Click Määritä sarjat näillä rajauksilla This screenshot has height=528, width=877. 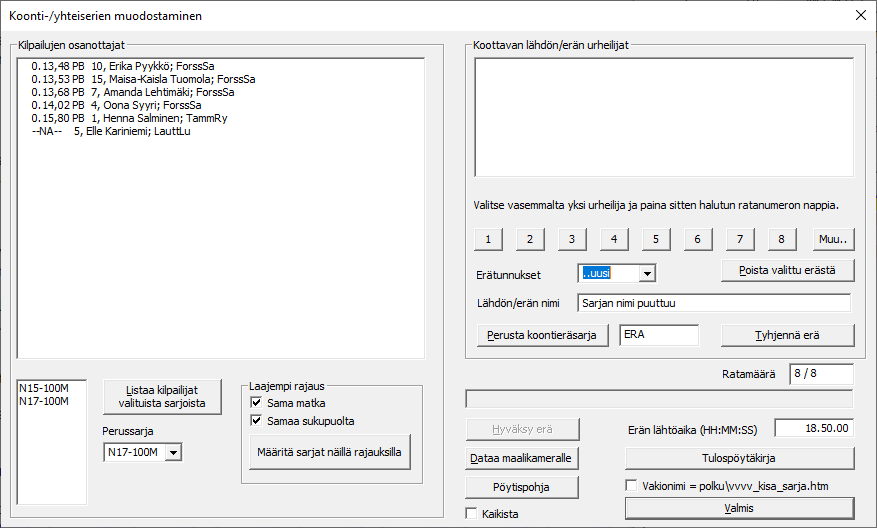tap(329, 452)
